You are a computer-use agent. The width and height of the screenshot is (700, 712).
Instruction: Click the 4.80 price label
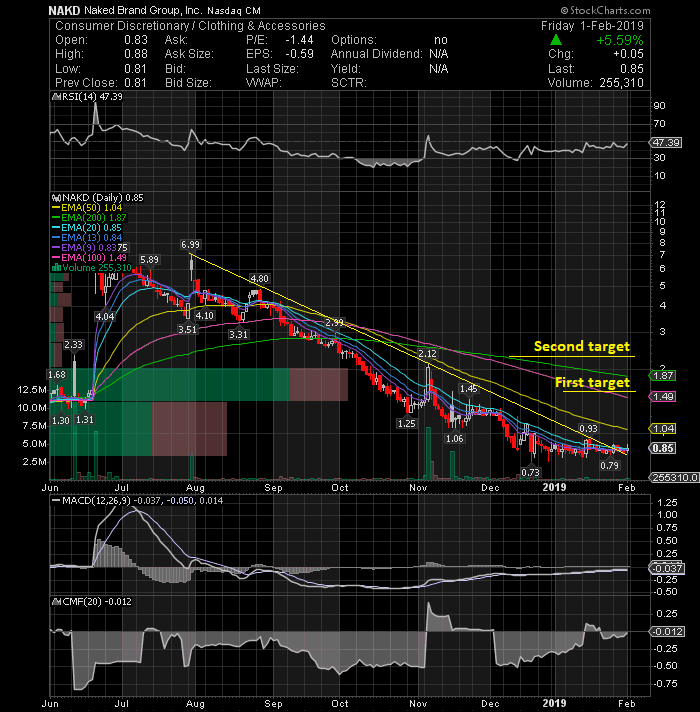click(260, 279)
